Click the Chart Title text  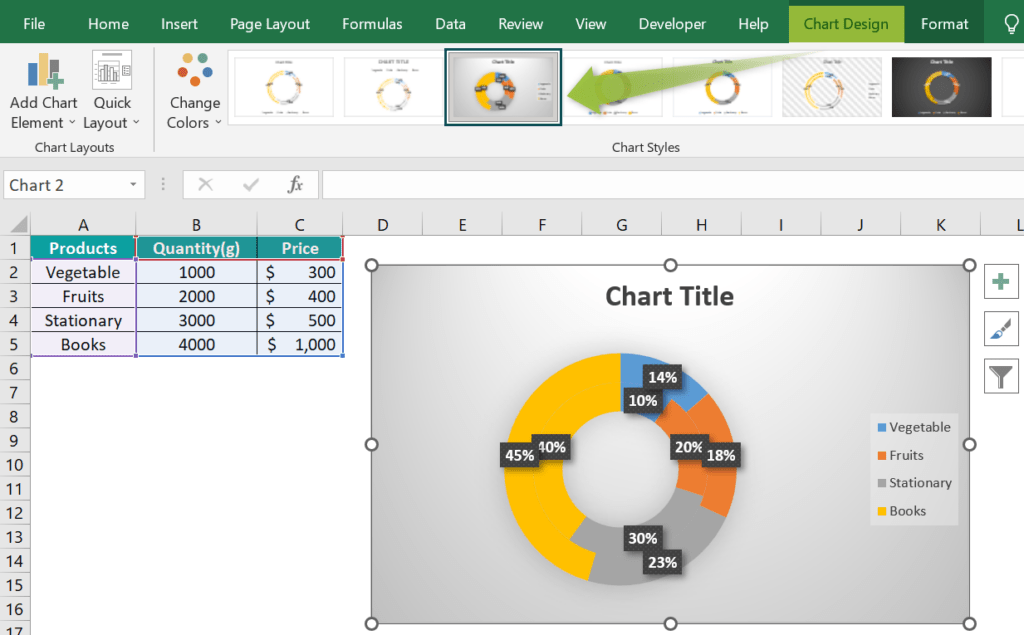point(669,296)
